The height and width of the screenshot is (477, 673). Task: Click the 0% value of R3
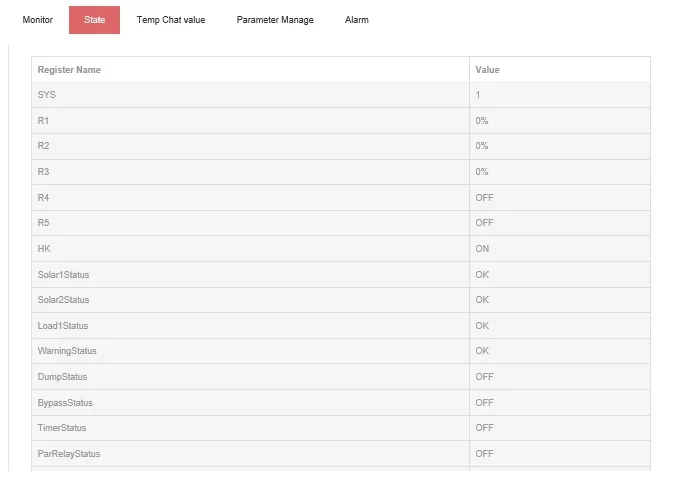click(x=482, y=172)
